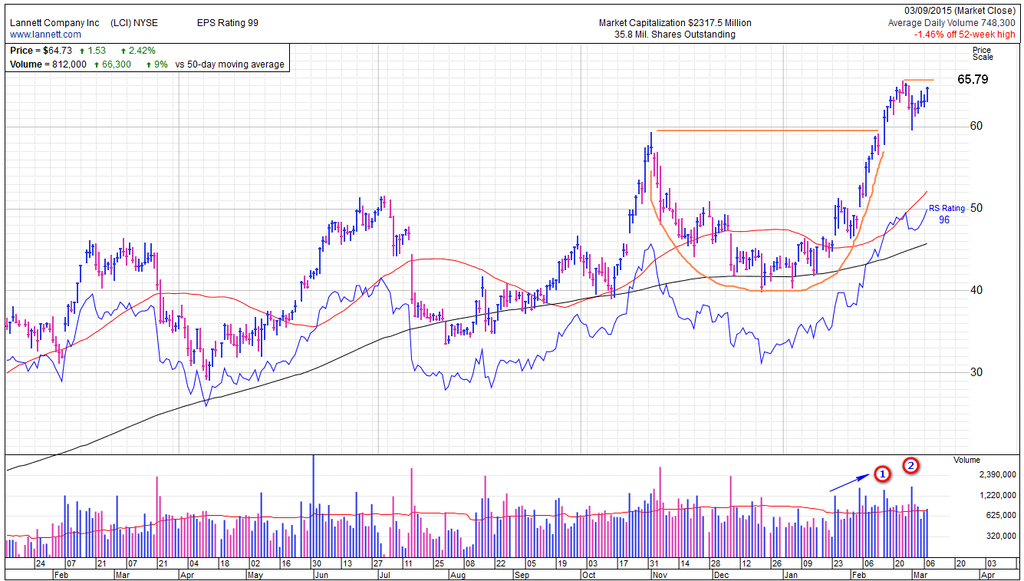Click the Price Scale axis heading

click(x=982, y=54)
